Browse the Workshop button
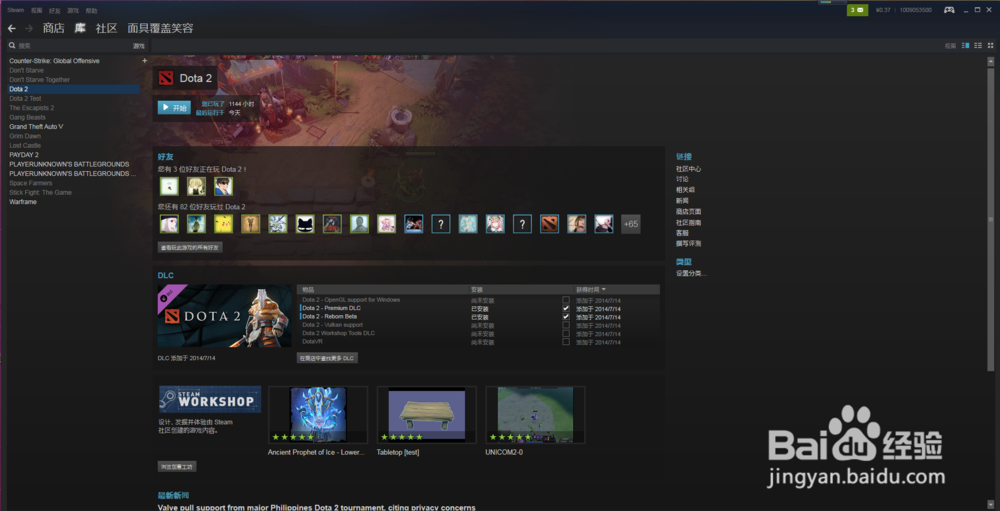The image size is (1000, 511). pos(177,467)
